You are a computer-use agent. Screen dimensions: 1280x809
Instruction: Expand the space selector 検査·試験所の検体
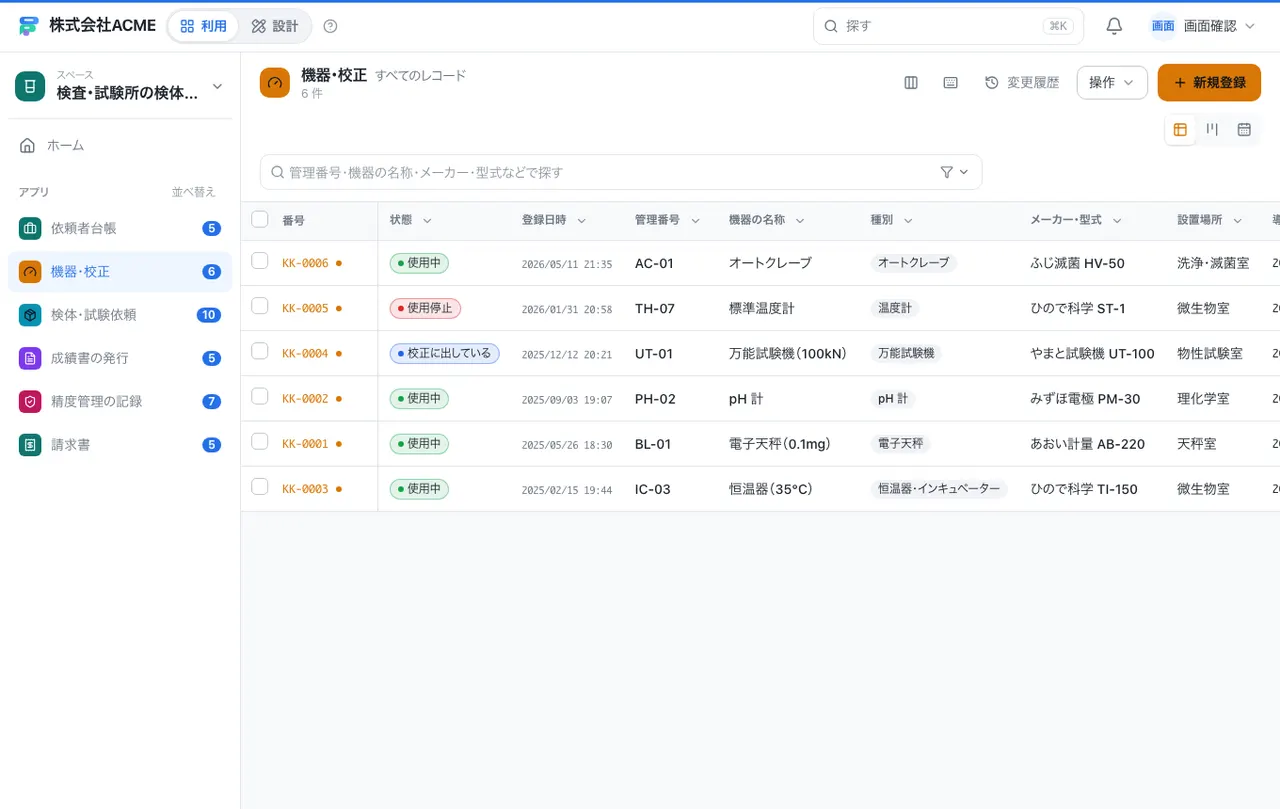[120, 86]
